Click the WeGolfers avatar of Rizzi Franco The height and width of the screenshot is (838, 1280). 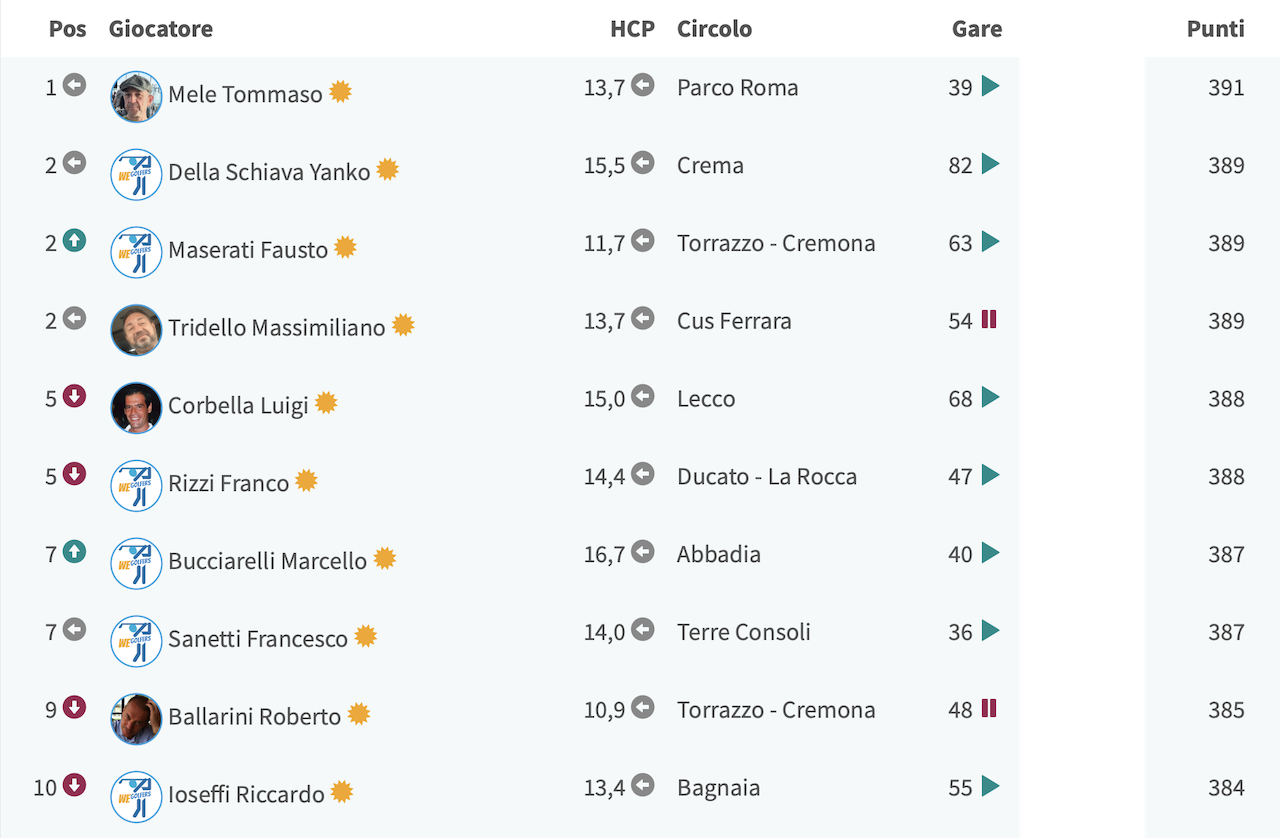pos(136,486)
